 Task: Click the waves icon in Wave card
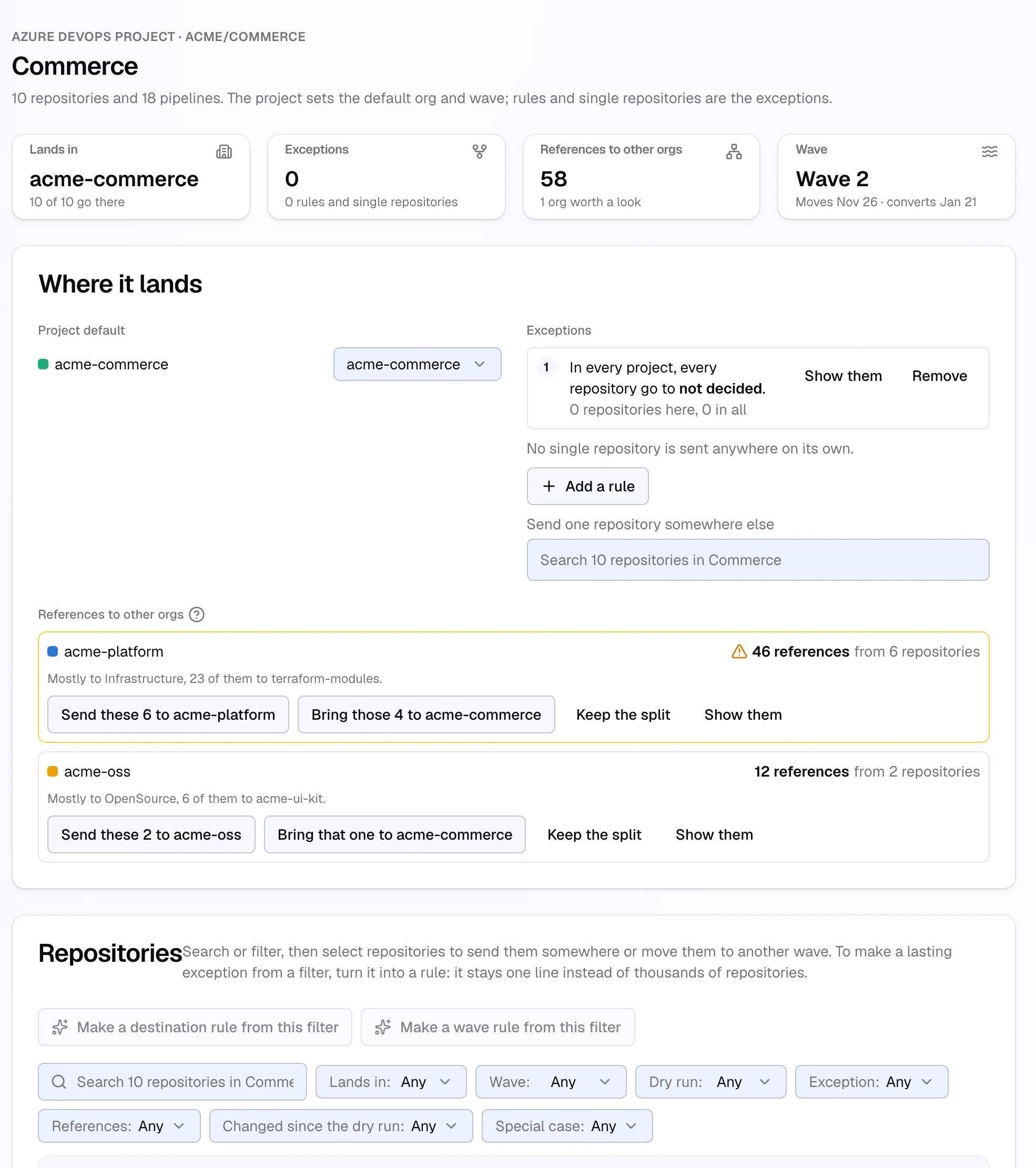pos(990,152)
